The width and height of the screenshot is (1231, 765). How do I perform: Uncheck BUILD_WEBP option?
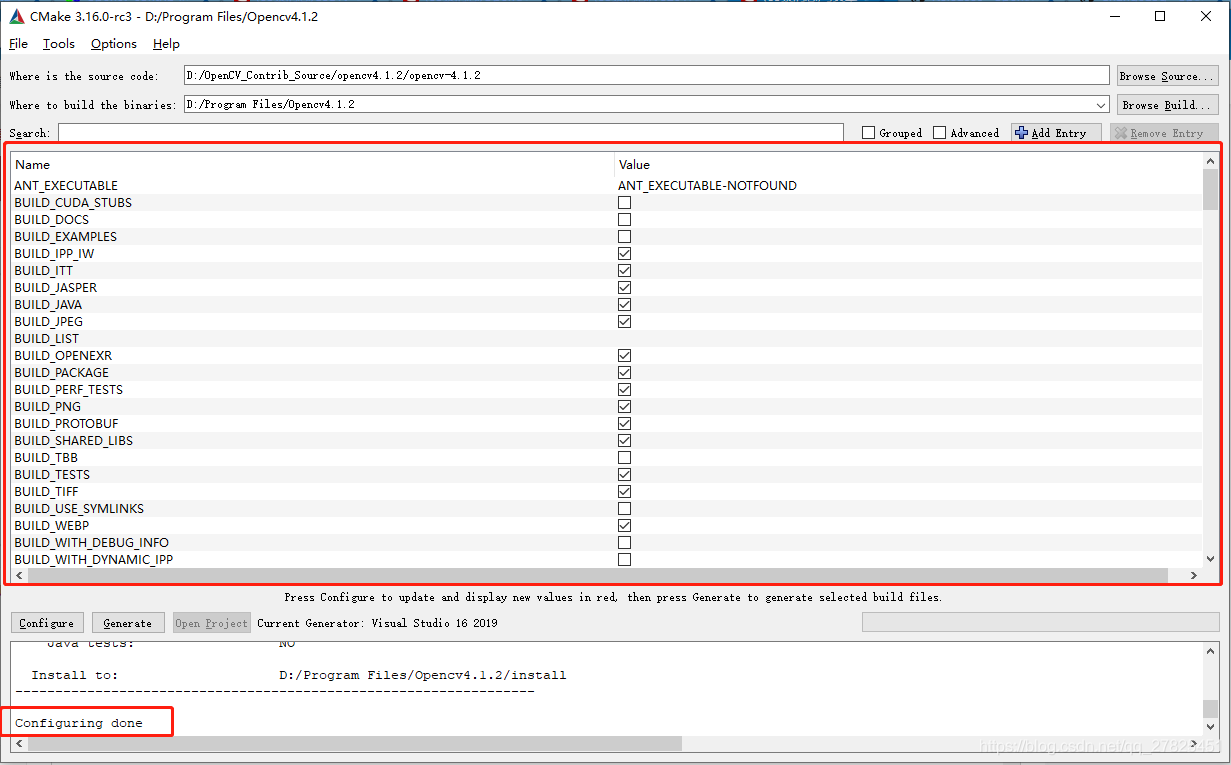tap(624, 526)
